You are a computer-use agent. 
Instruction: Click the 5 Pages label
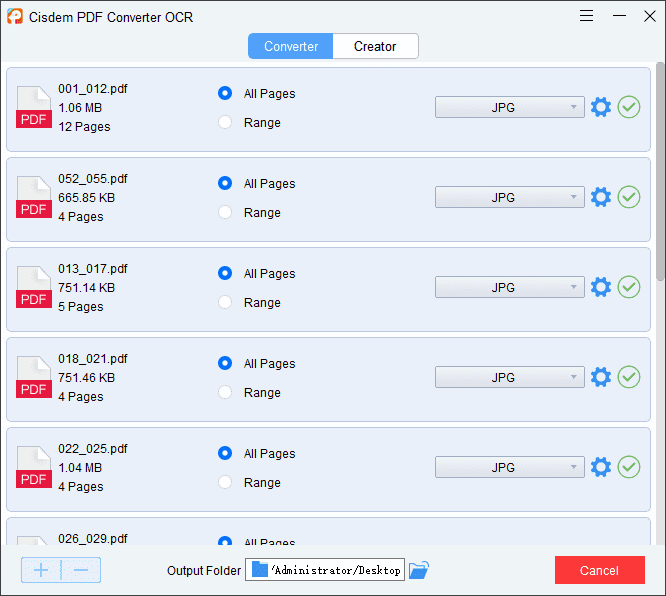[x=81, y=307]
